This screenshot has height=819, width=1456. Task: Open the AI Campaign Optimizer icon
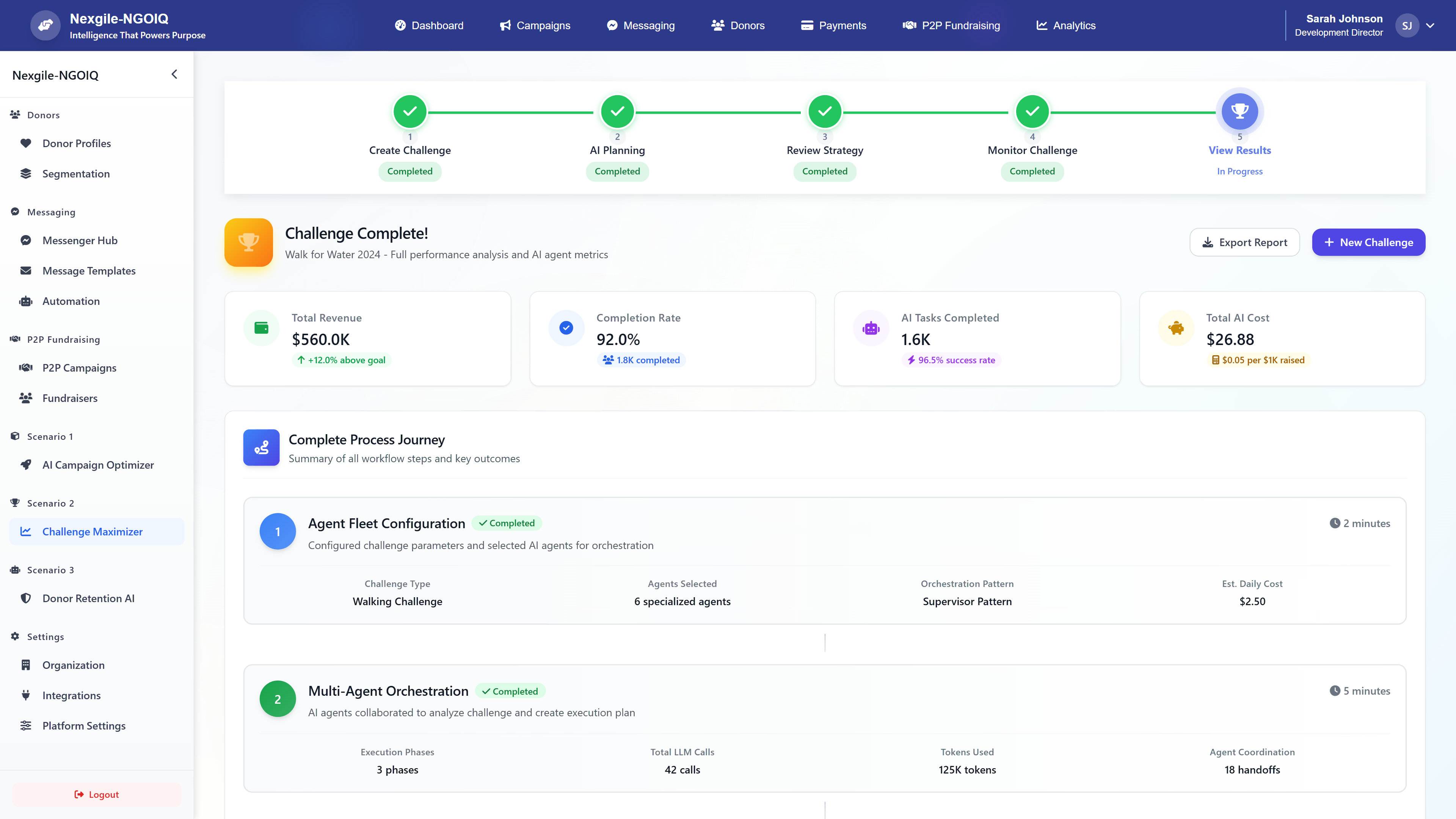point(26,464)
